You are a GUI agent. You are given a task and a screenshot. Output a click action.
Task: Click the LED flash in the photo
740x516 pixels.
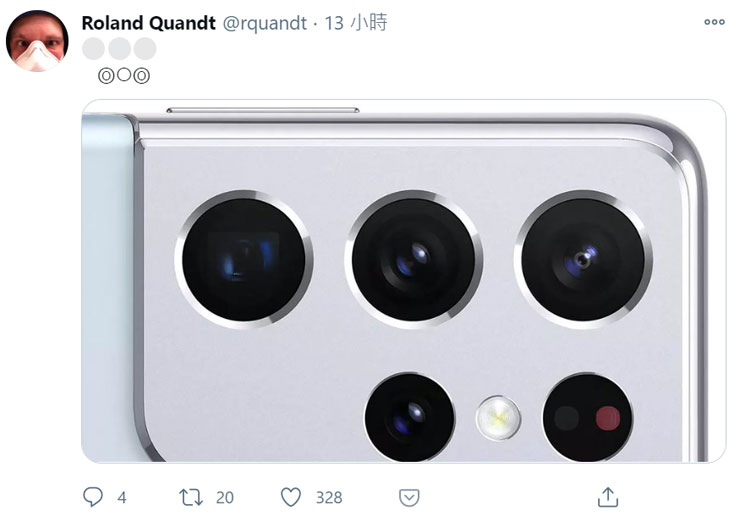pyautogui.click(x=498, y=418)
